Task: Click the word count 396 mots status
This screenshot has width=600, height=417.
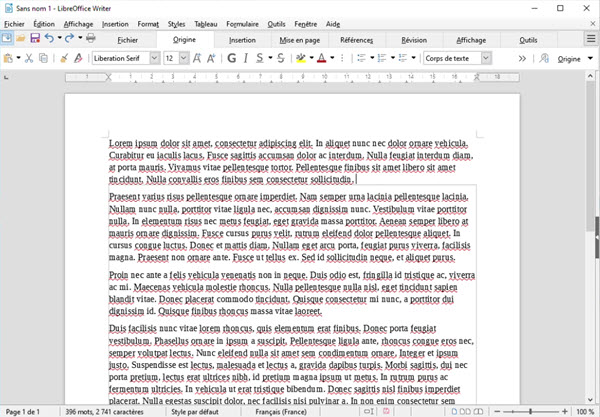Action: [x=104, y=412]
